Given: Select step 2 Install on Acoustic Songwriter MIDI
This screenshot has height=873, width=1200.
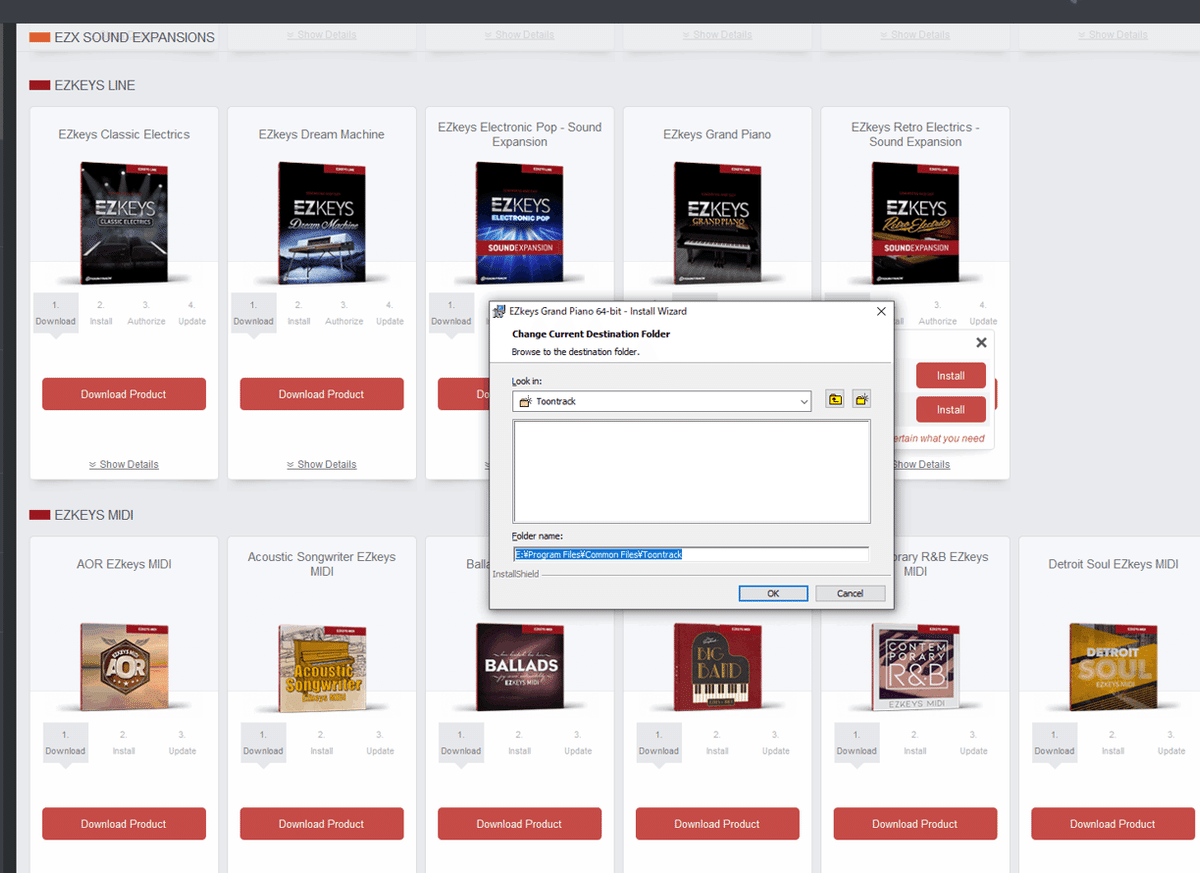Looking at the screenshot, I should (322, 743).
